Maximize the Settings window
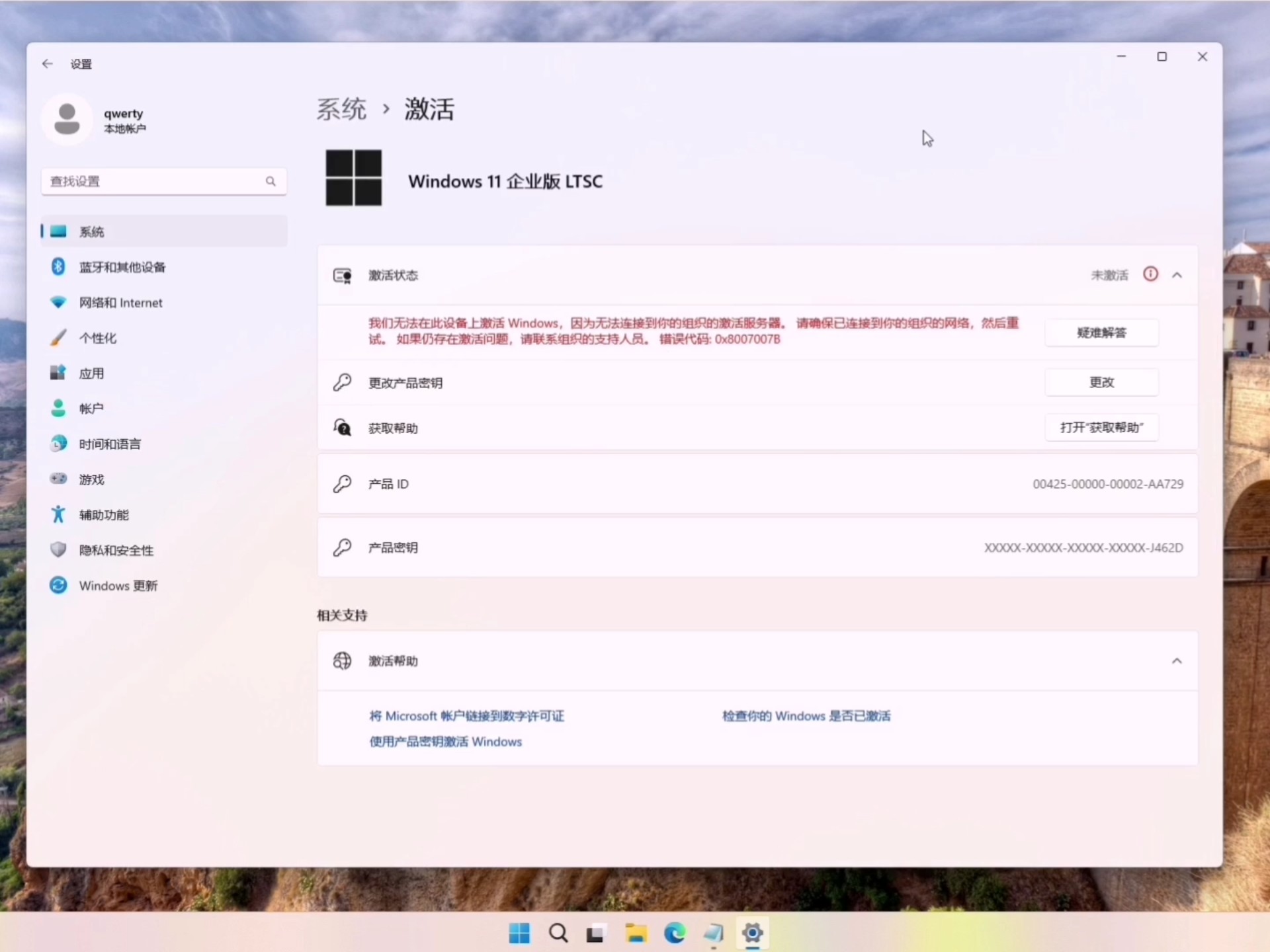This screenshot has width=1270, height=952. (1162, 57)
